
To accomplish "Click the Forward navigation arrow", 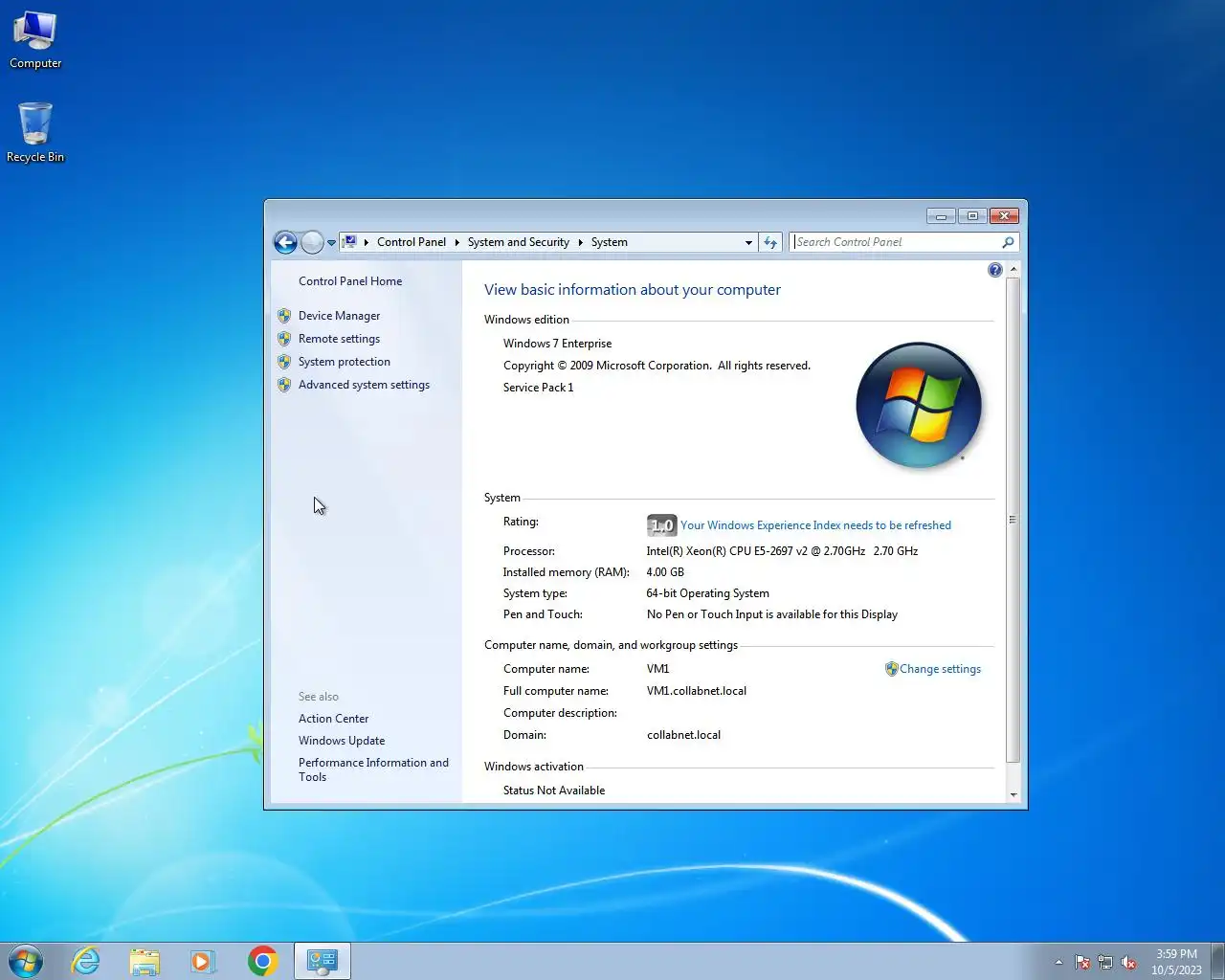I will tap(312, 242).
